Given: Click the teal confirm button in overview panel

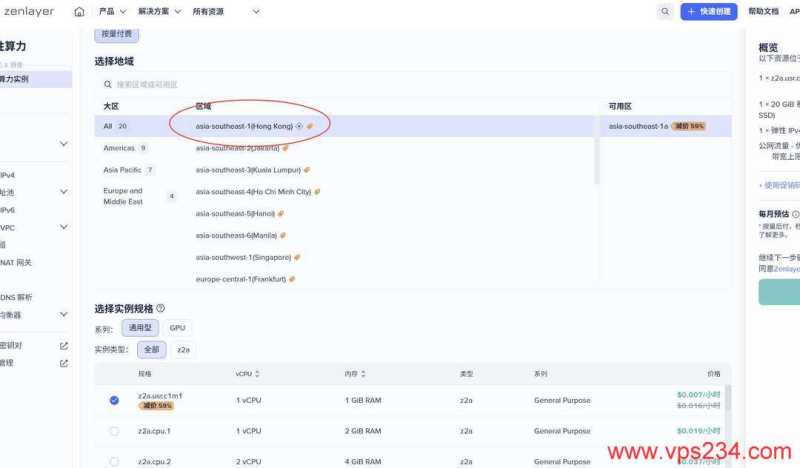Looking at the screenshot, I should [x=779, y=292].
